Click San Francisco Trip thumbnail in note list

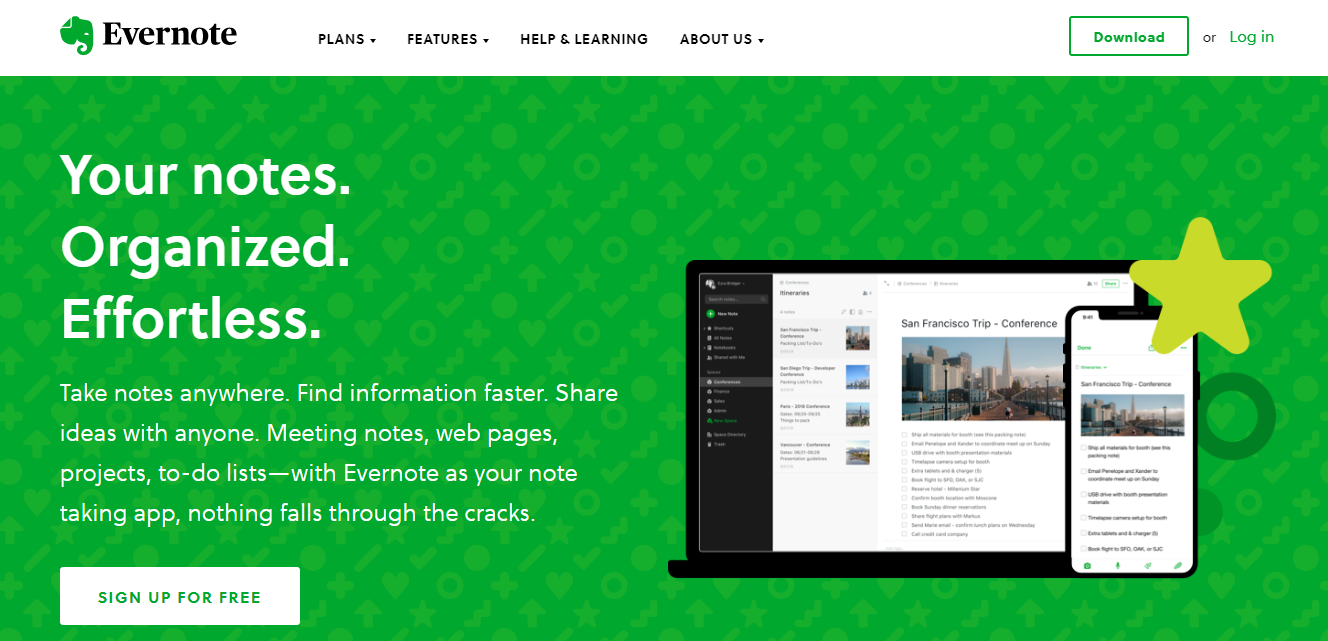coord(858,338)
